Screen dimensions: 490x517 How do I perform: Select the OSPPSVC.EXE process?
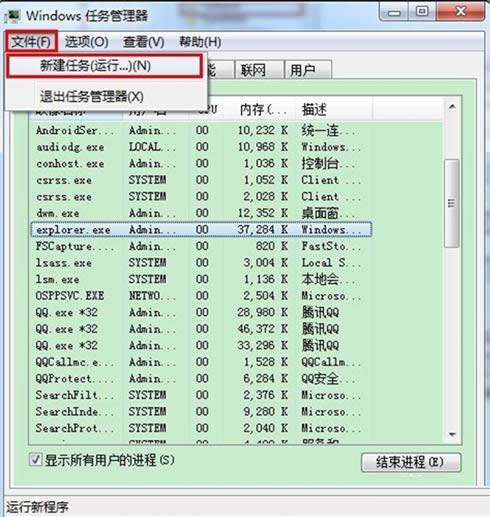point(201,296)
